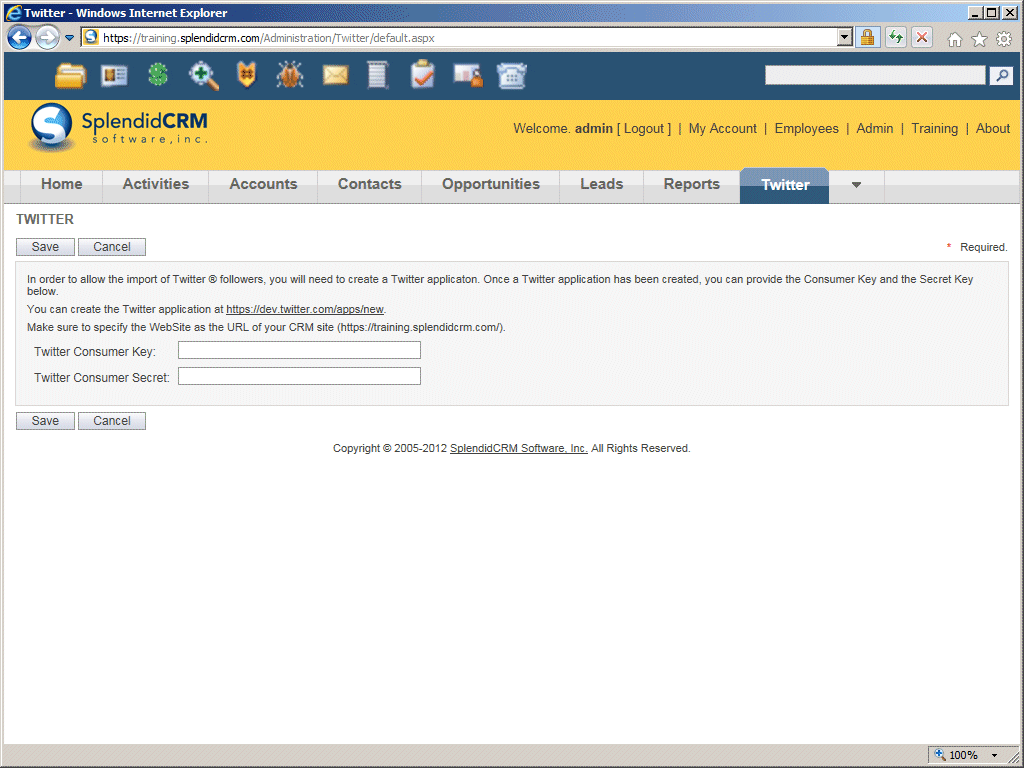The image size is (1024, 768).
Task: Click the clipboard checkmark task icon
Action: click(x=423, y=76)
